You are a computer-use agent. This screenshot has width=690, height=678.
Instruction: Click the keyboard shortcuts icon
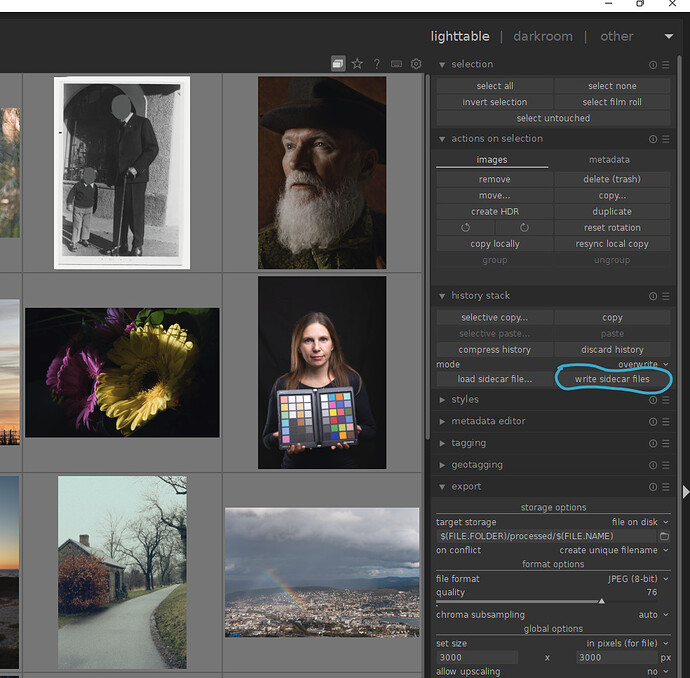pos(397,64)
